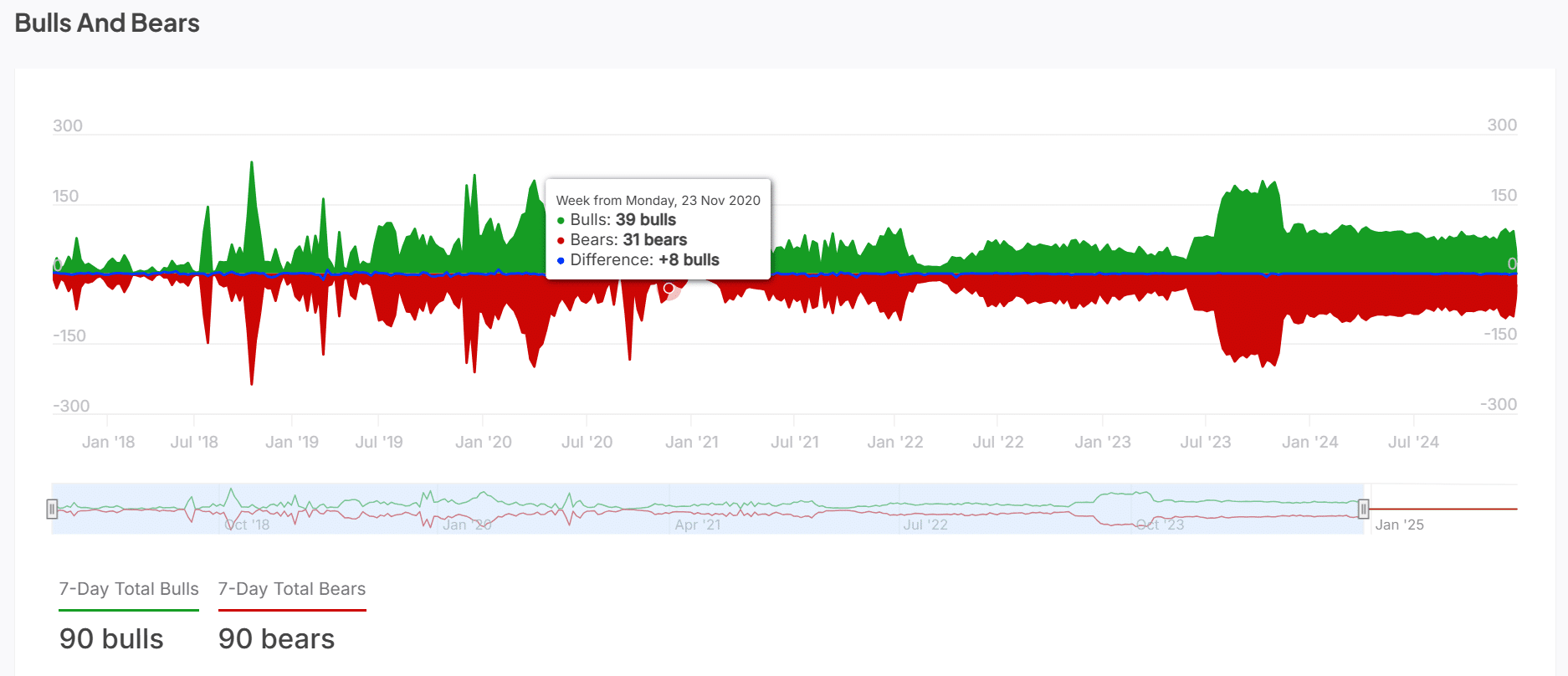Click the Jan '19 axis label
1568x676 pixels.
coord(292,442)
